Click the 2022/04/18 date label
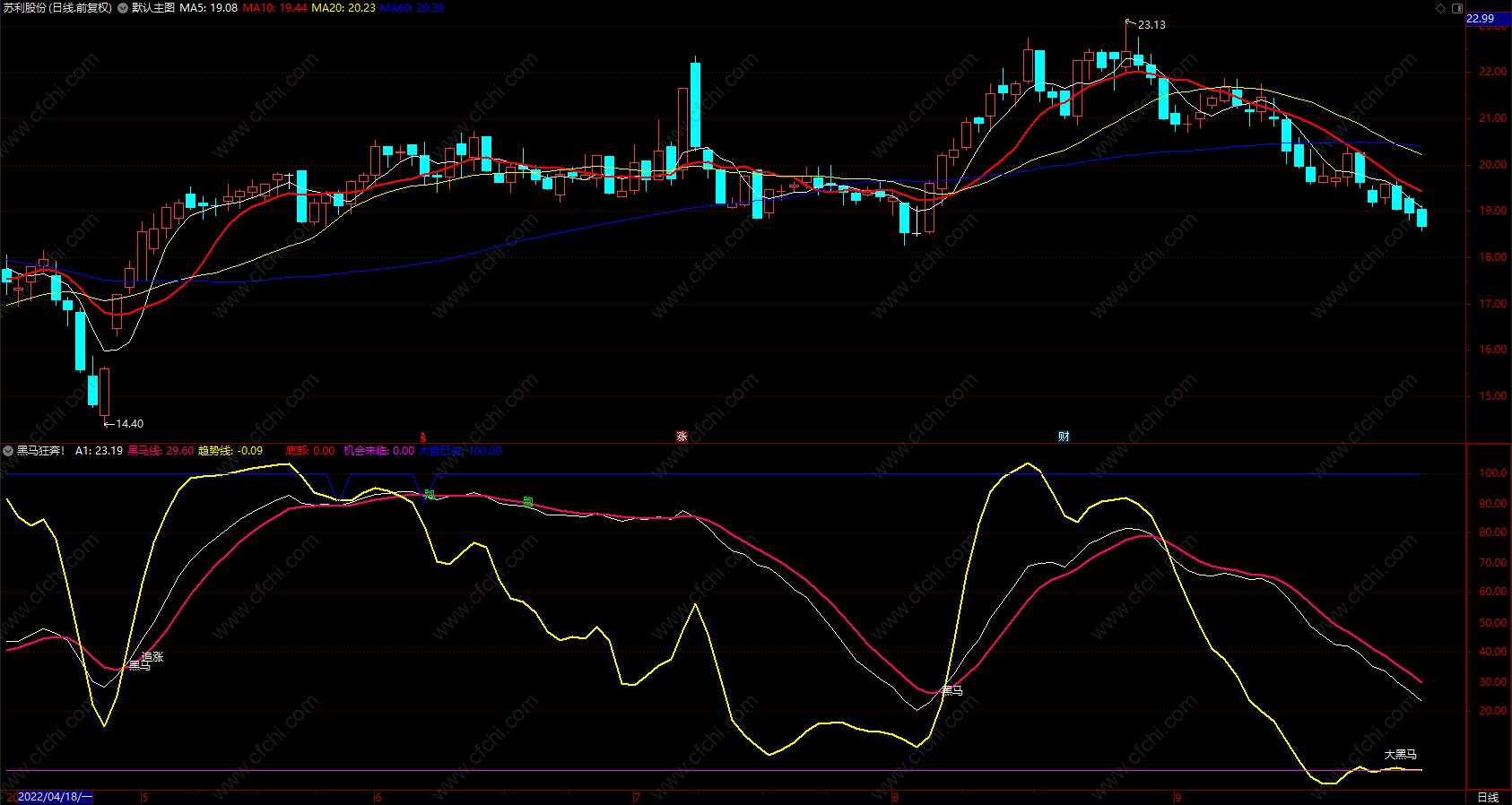This screenshot has width=1512, height=805. point(55,797)
